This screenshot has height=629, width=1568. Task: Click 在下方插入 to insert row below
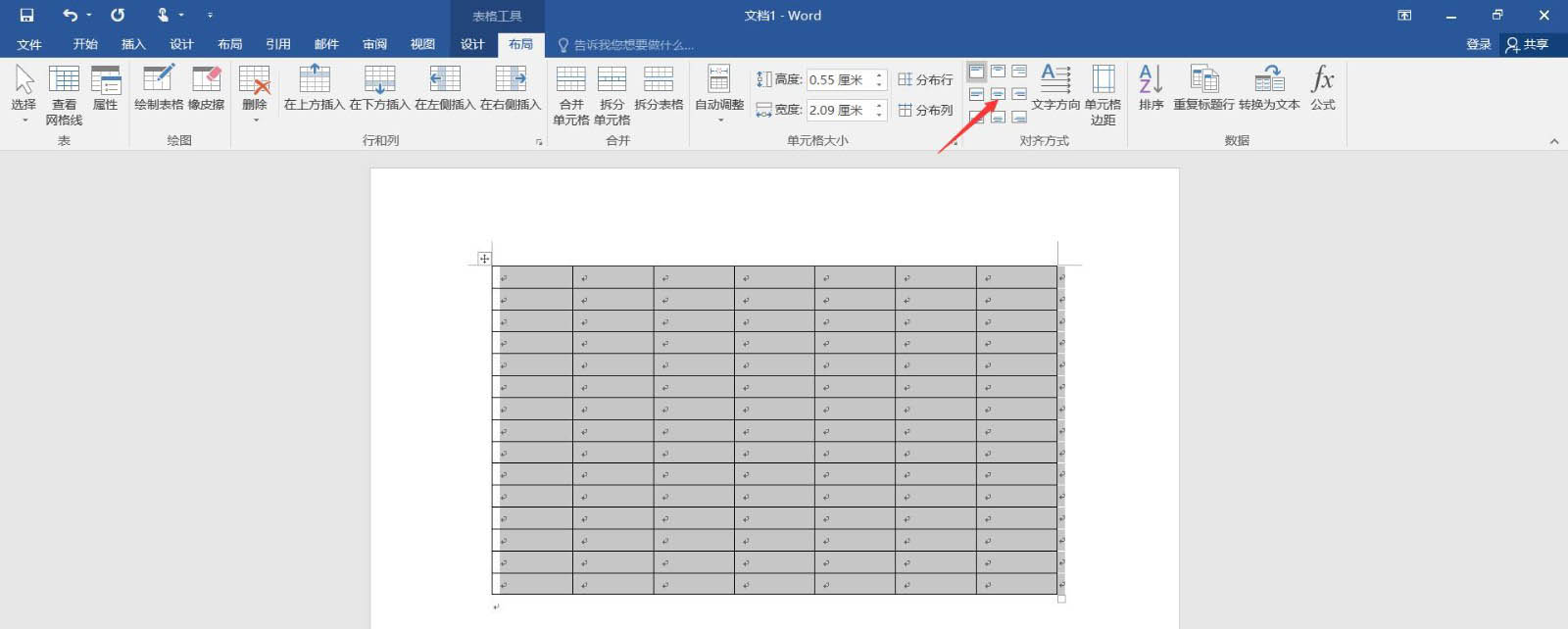point(379,88)
